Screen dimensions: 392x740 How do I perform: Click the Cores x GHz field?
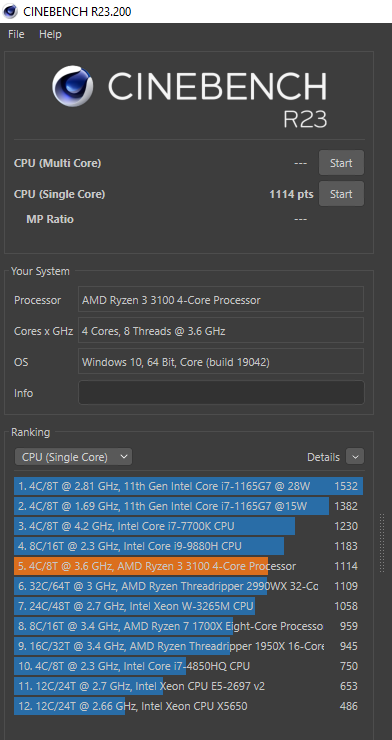[x=221, y=331]
